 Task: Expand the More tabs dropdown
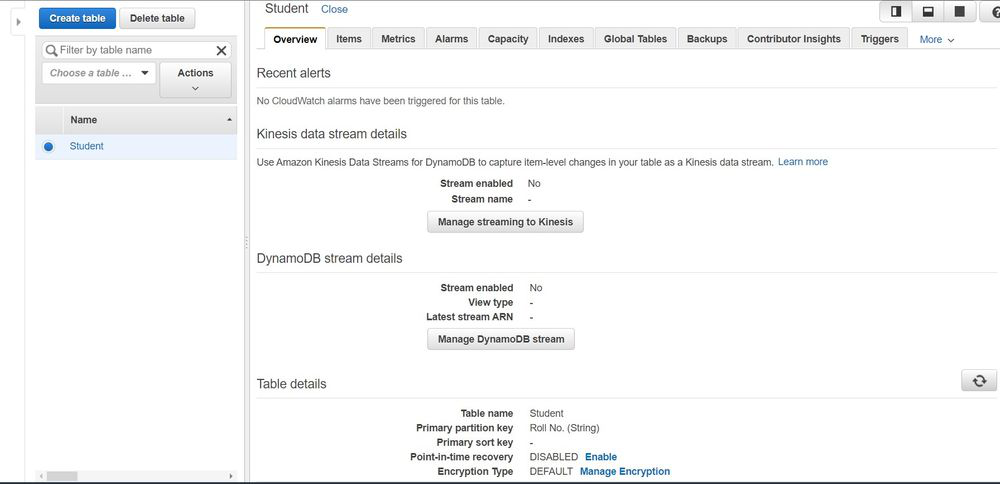click(937, 40)
